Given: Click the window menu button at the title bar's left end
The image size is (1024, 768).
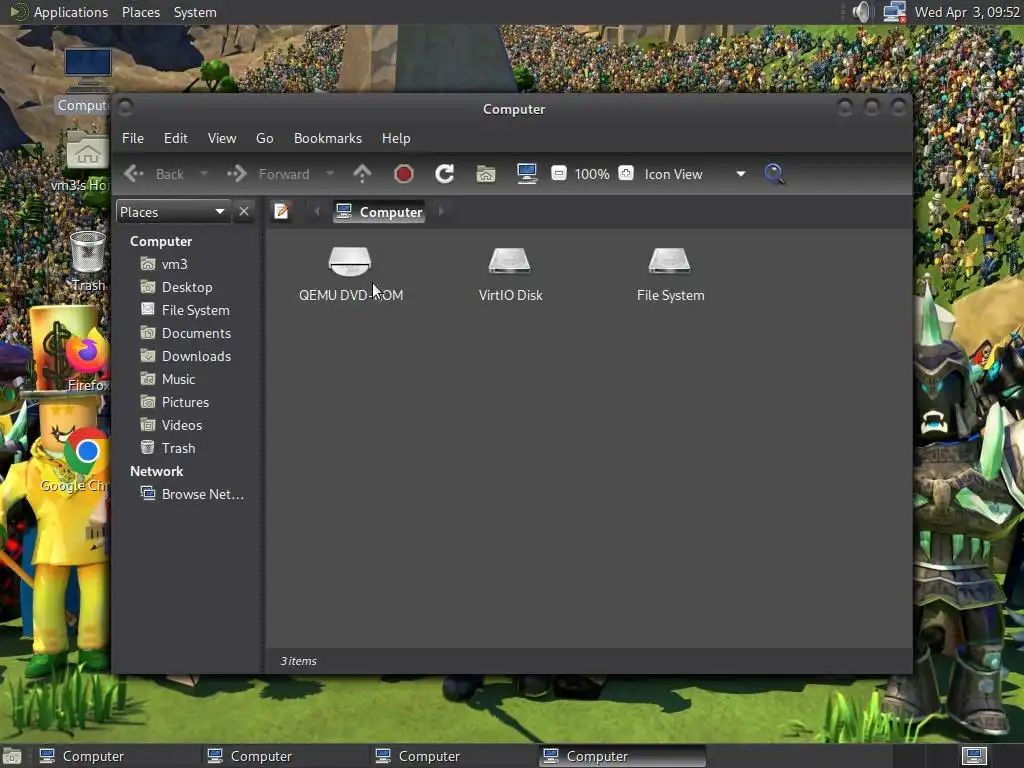Looking at the screenshot, I should 125,106.
